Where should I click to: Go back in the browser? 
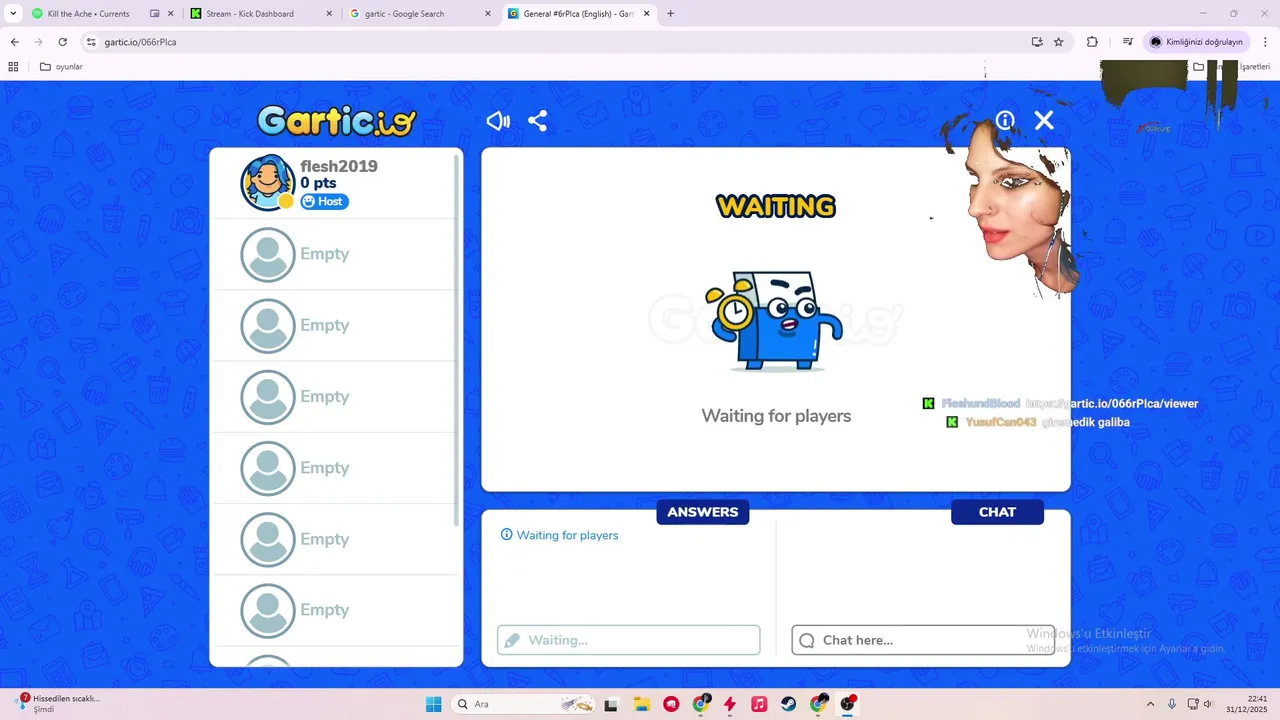[x=14, y=42]
